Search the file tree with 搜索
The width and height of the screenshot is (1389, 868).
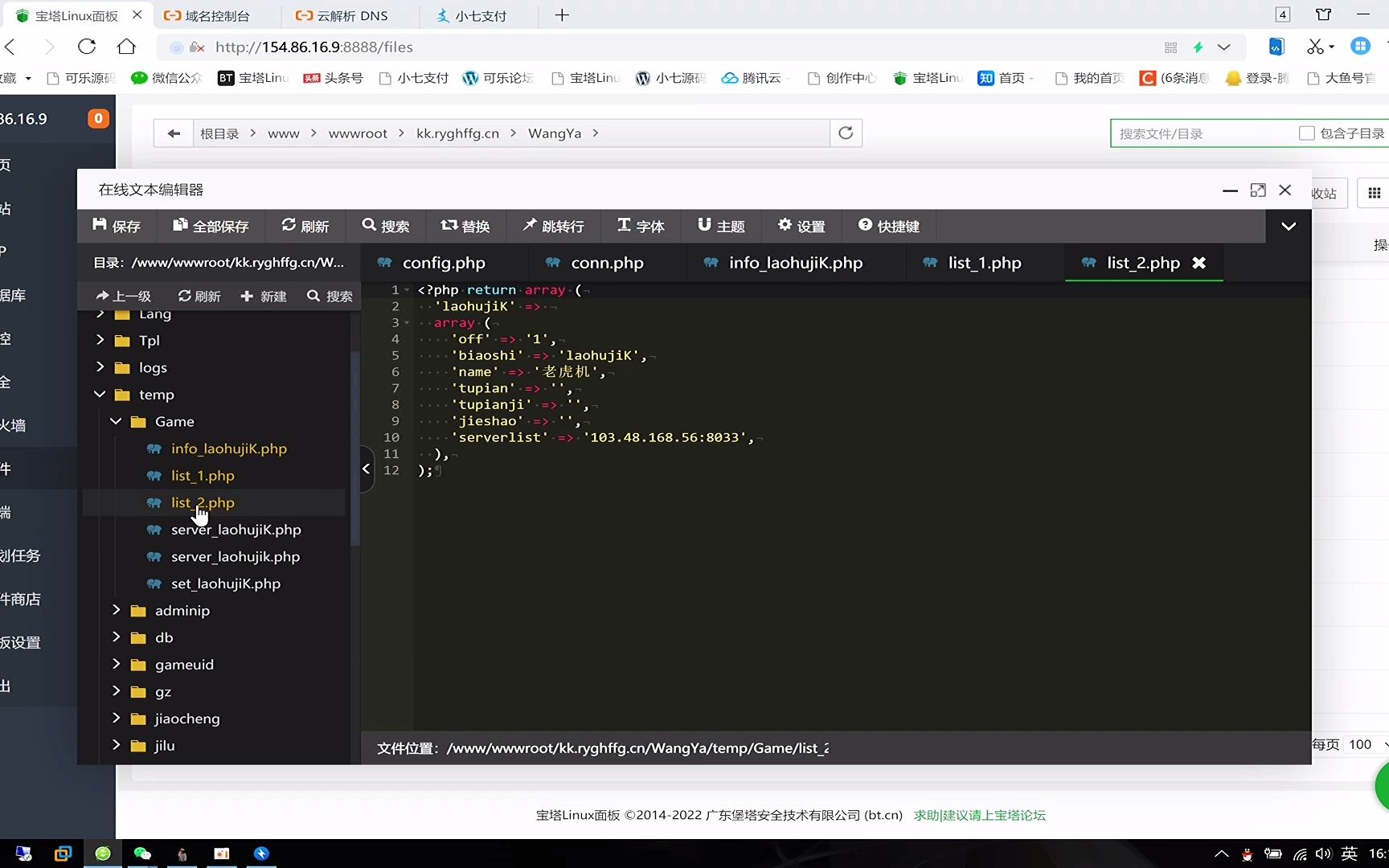(x=330, y=296)
